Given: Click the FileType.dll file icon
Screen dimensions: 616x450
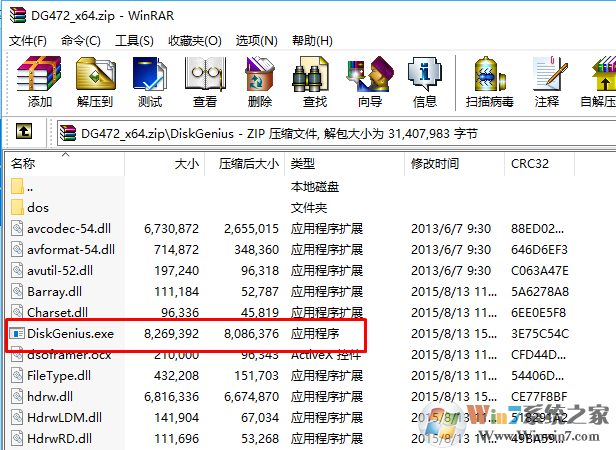Looking at the screenshot, I should point(17,375).
